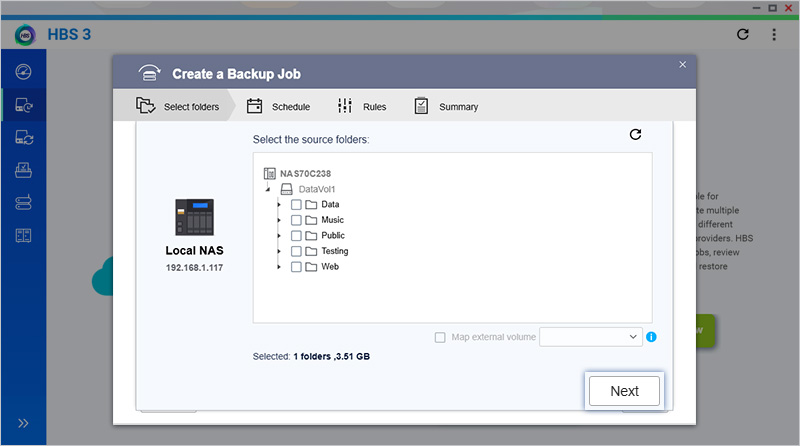Close the HBS 3 window

[x=788, y=8]
